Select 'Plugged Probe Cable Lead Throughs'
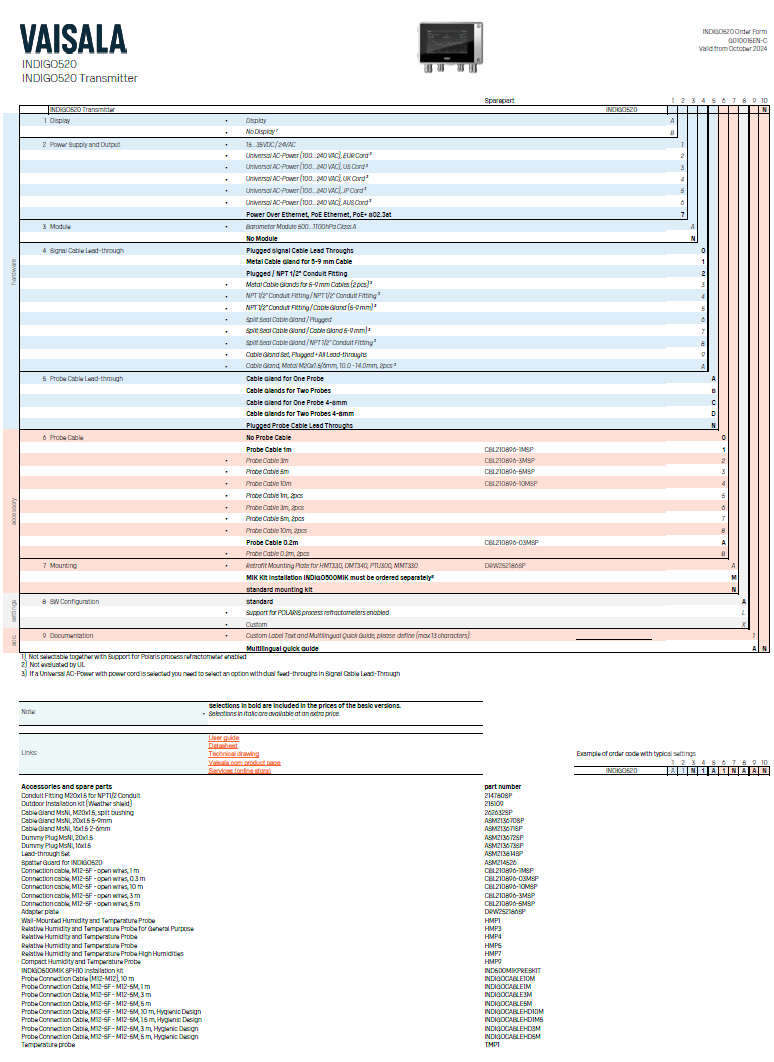Viewport: 774px width, 1062px height. 299,426
